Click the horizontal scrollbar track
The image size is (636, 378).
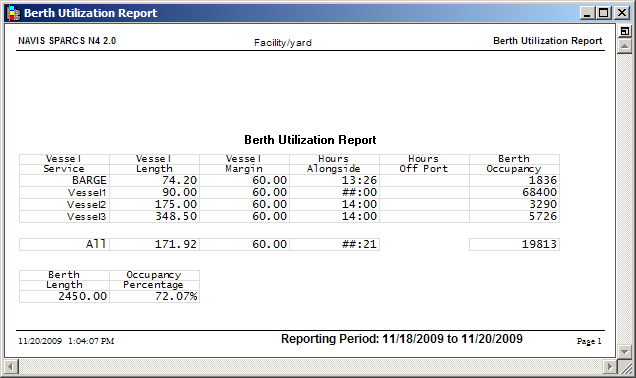click(310, 367)
